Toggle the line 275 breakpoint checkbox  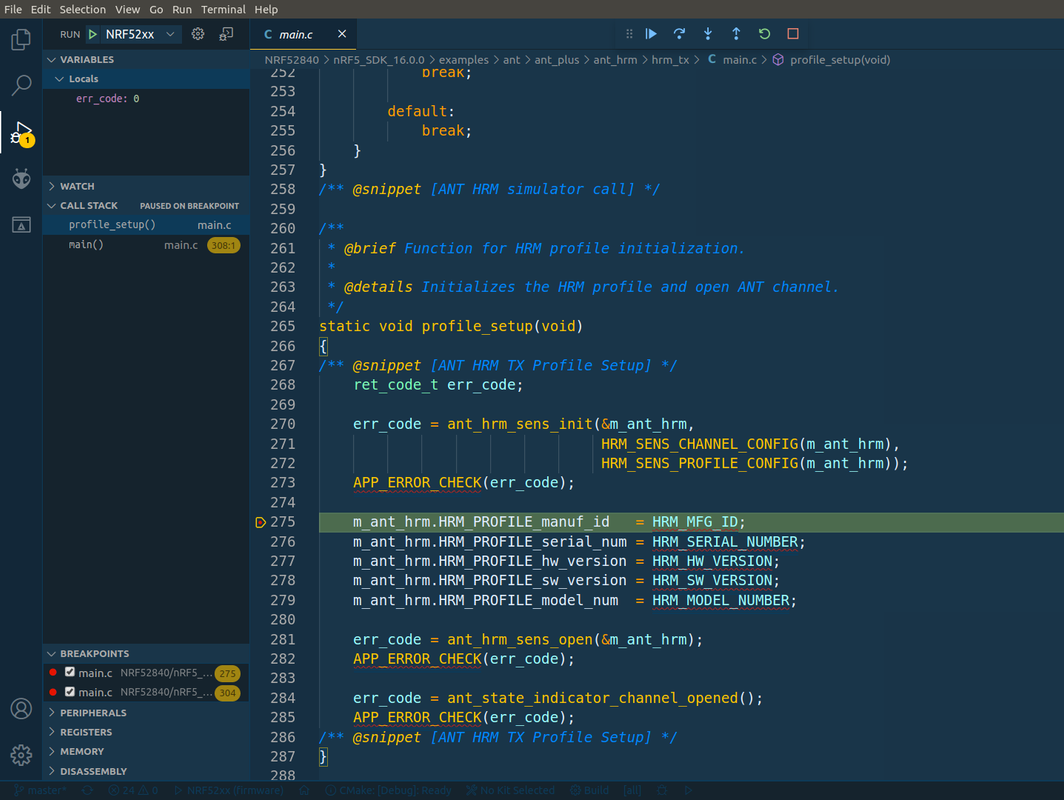click(70, 672)
